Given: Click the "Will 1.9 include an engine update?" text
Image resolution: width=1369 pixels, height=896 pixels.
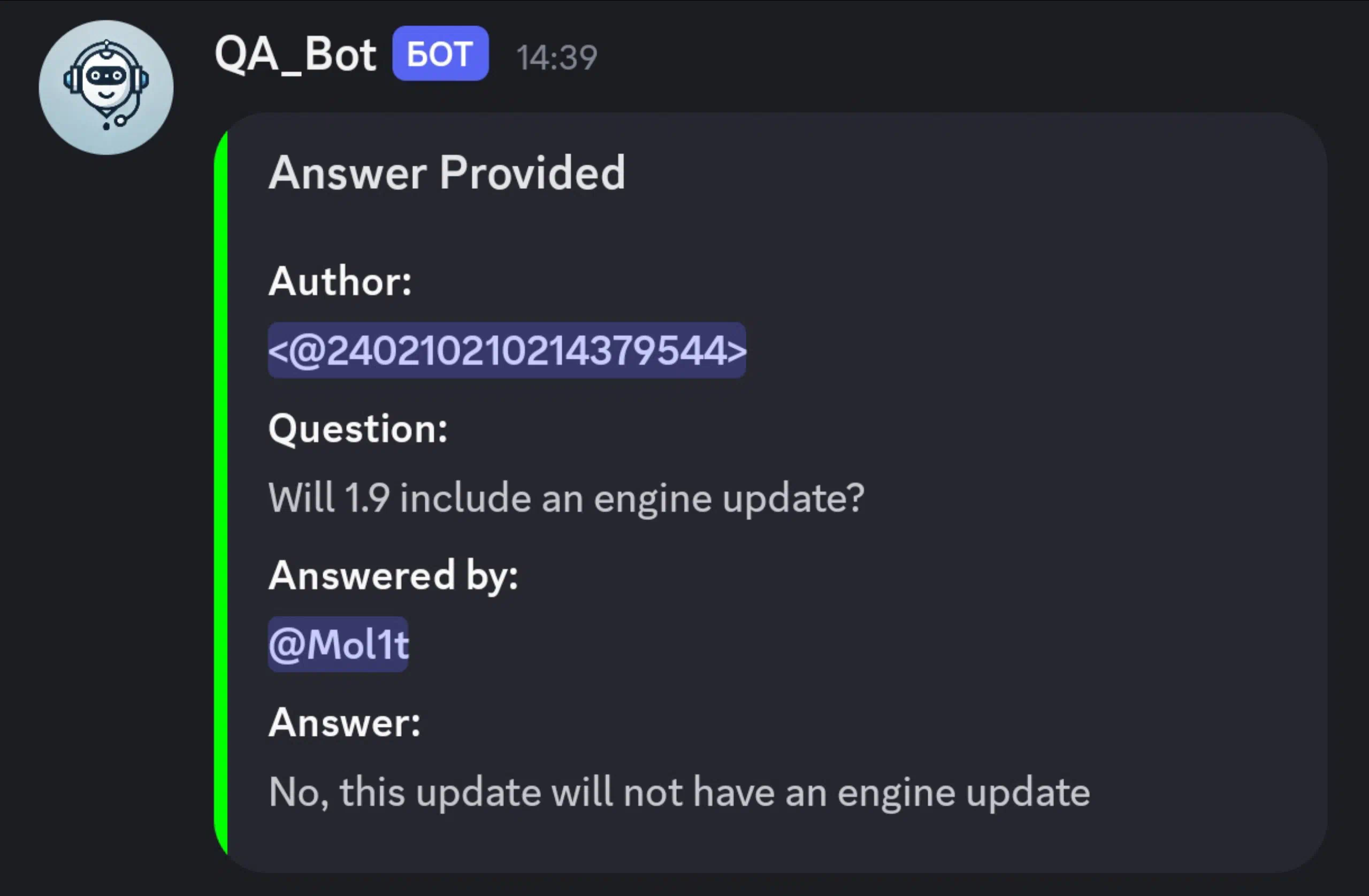Looking at the screenshot, I should coord(566,498).
